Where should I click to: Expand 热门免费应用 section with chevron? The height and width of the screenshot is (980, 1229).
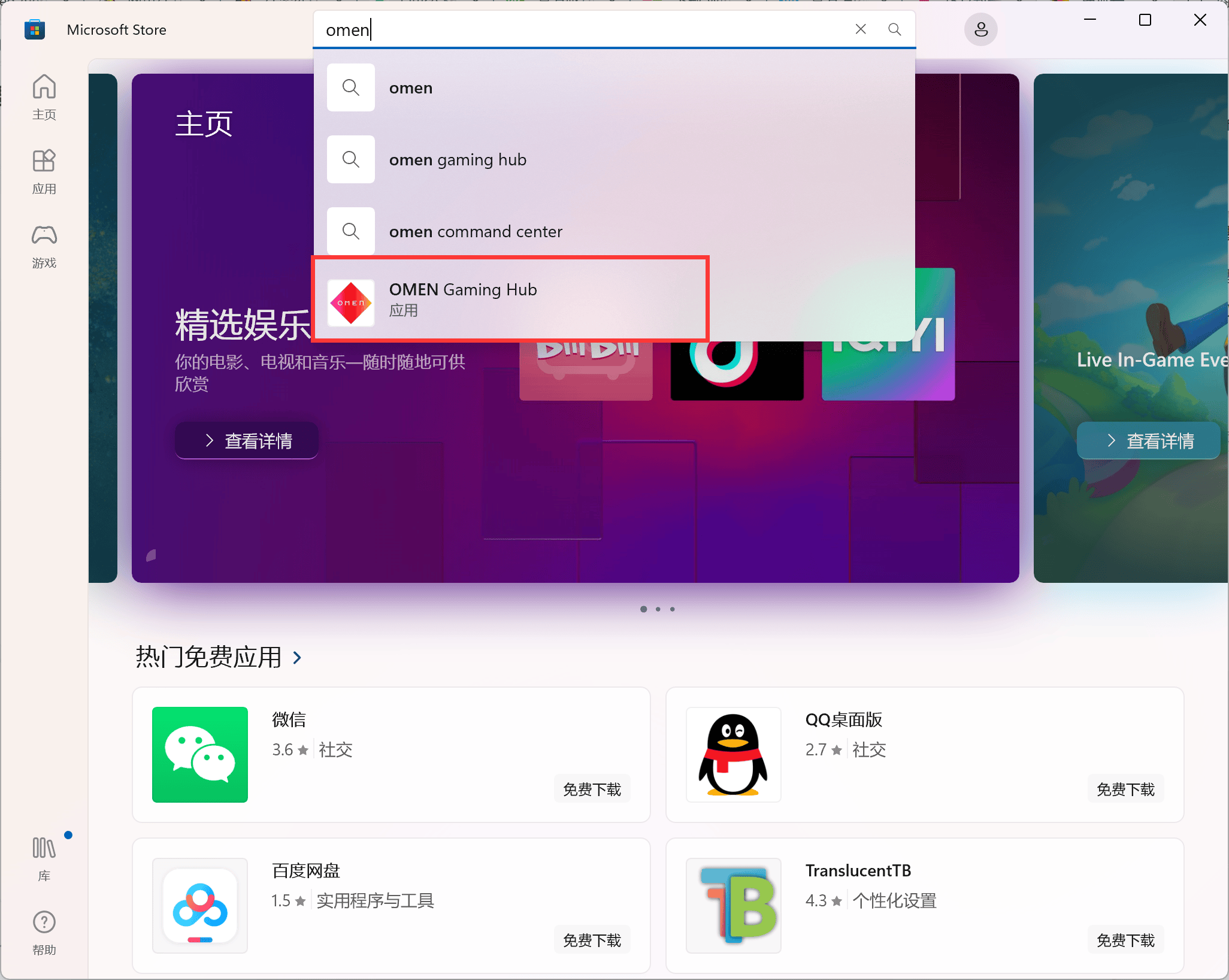pyautogui.click(x=298, y=658)
